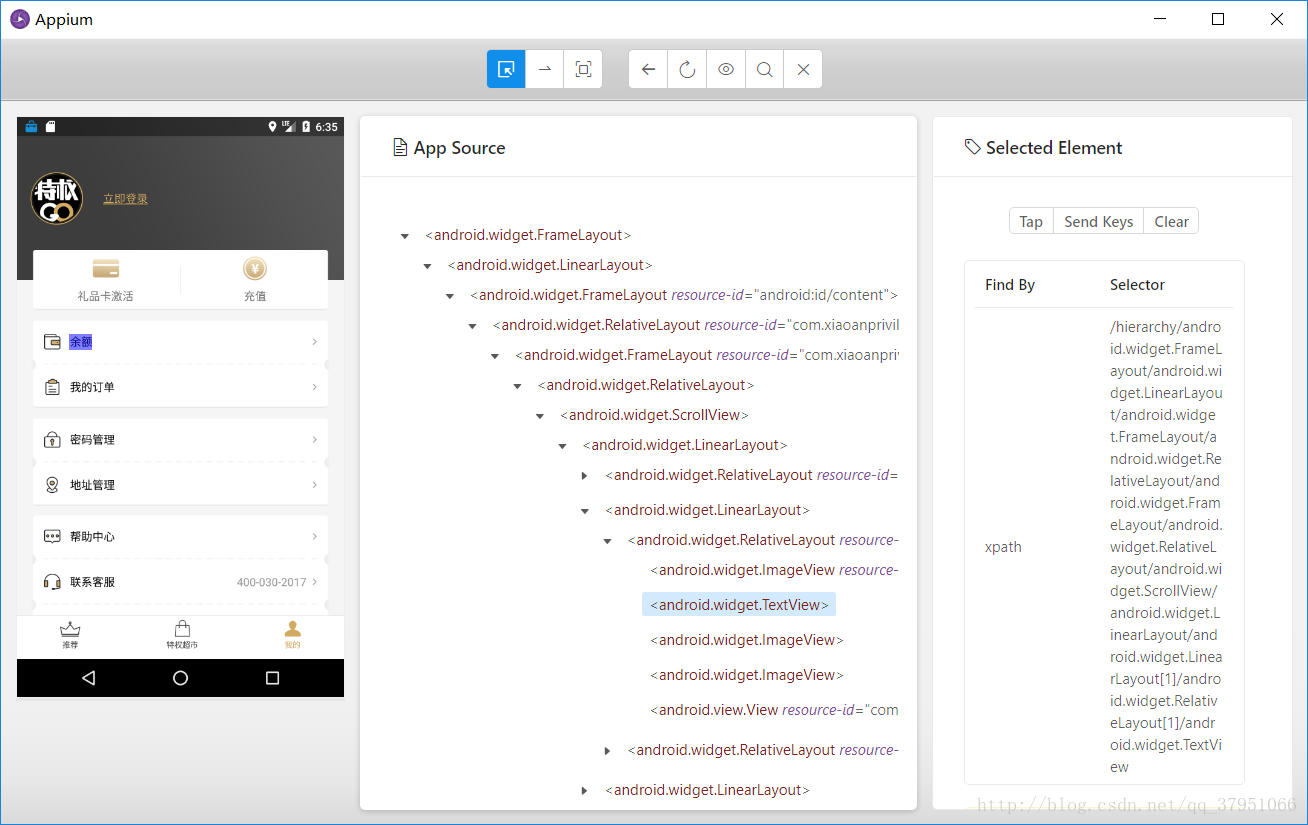Tap the location pin icon for 地址管理
The width and height of the screenshot is (1308, 825).
point(52,485)
